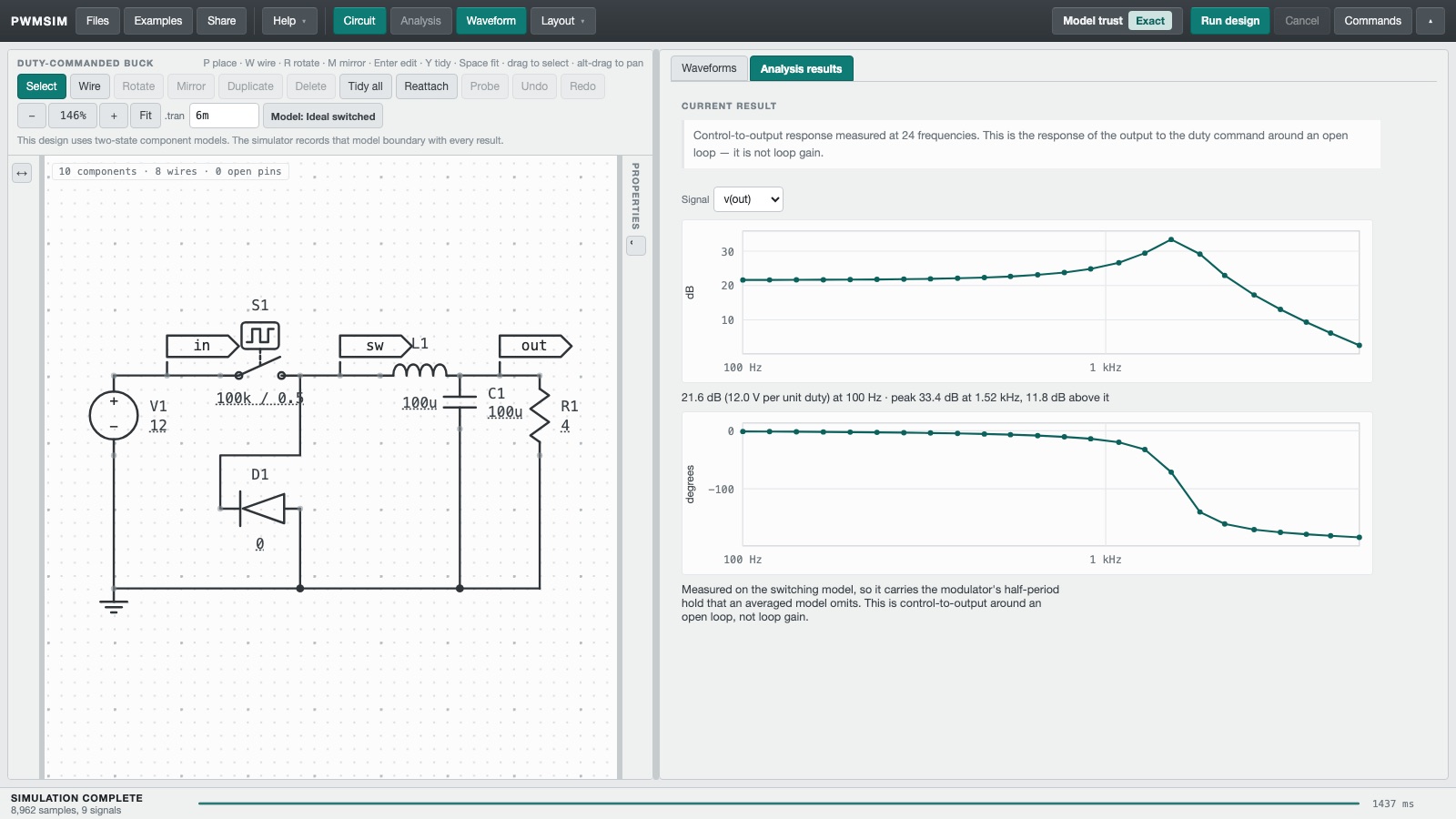Click the Reattach button
The height and width of the screenshot is (819, 1456).
[426, 86]
